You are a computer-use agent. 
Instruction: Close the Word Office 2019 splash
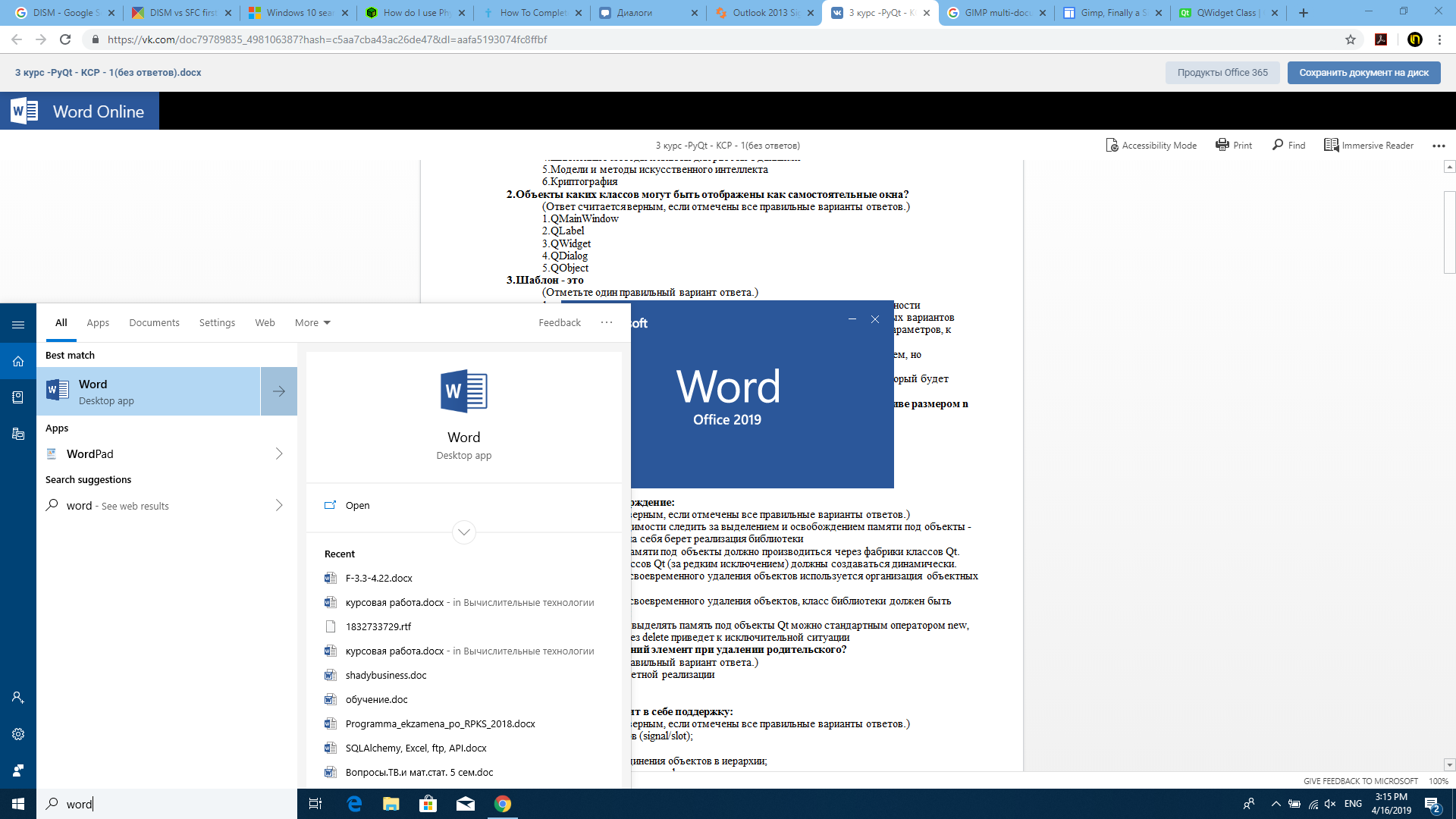[875, 319]
